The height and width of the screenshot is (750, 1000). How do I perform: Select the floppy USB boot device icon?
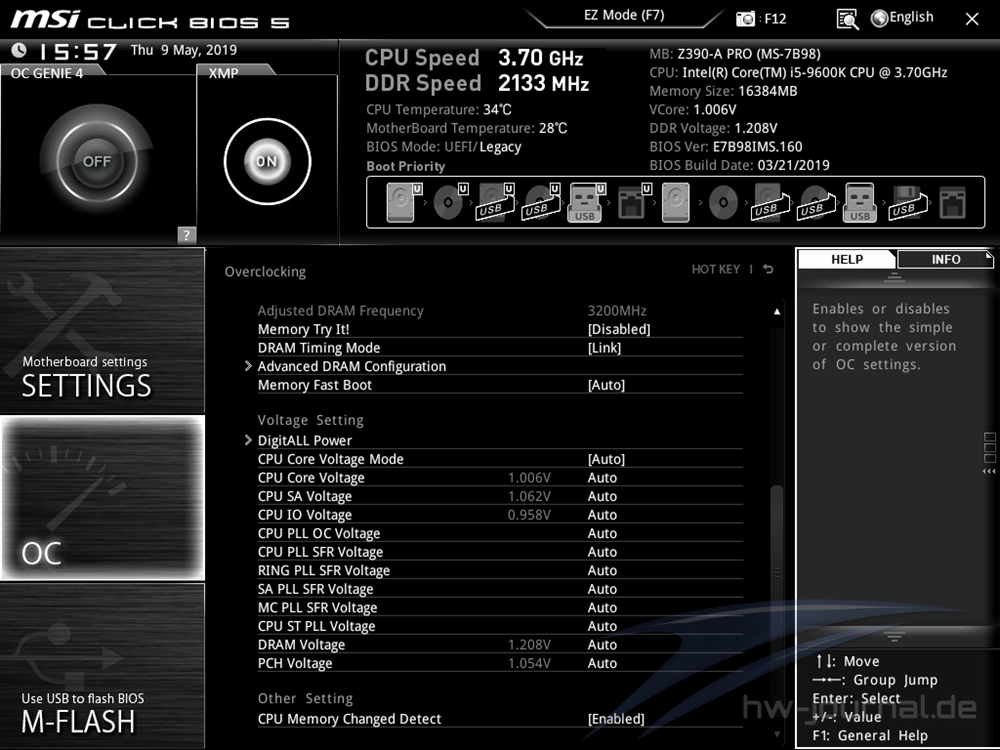[x=905, y=204]
